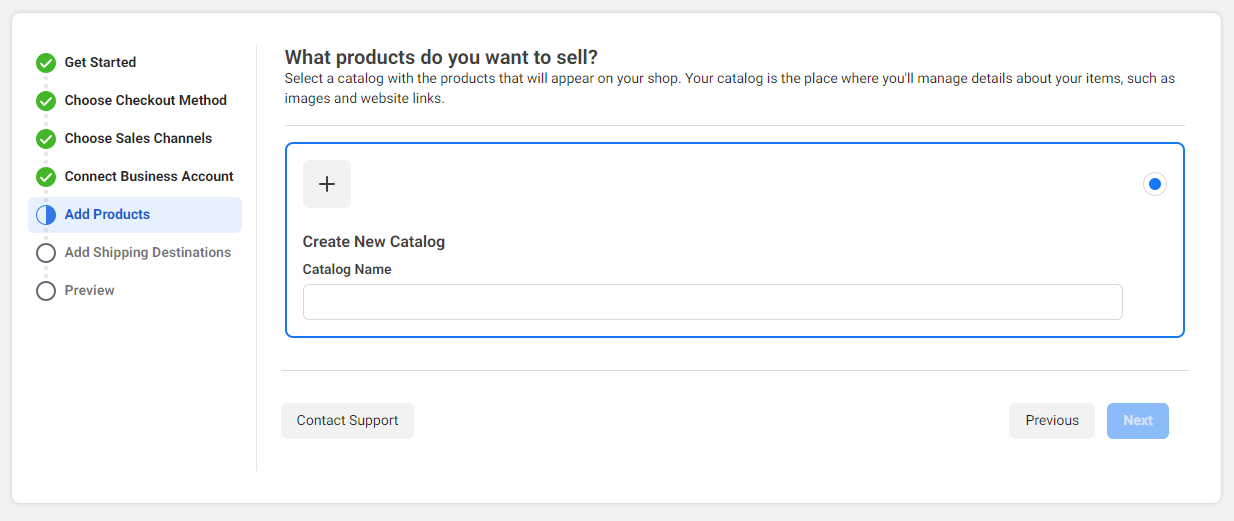Open the Add Shipping Destinations step

coord(147,252)
